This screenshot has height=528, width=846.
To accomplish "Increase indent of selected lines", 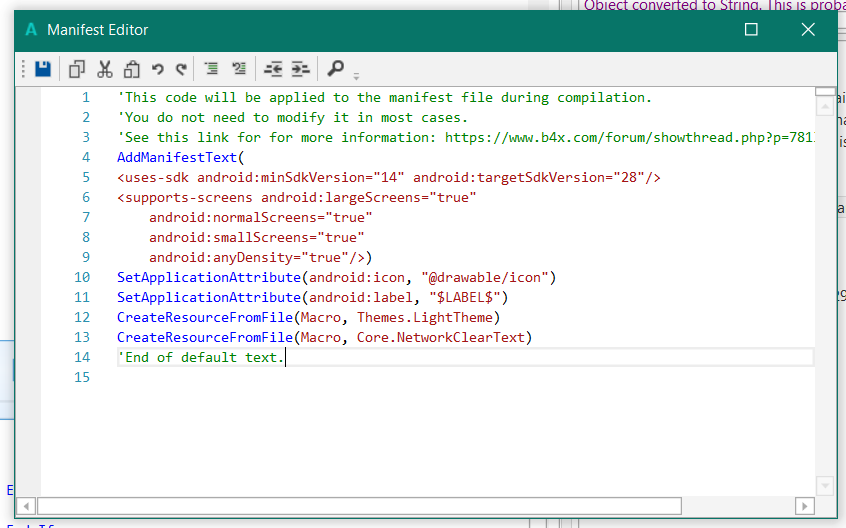I will point(301,69).
